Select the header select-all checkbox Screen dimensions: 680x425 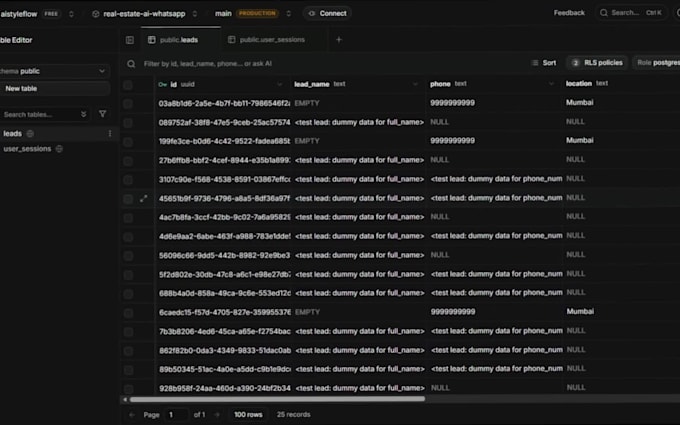click(x=128, y=85)
